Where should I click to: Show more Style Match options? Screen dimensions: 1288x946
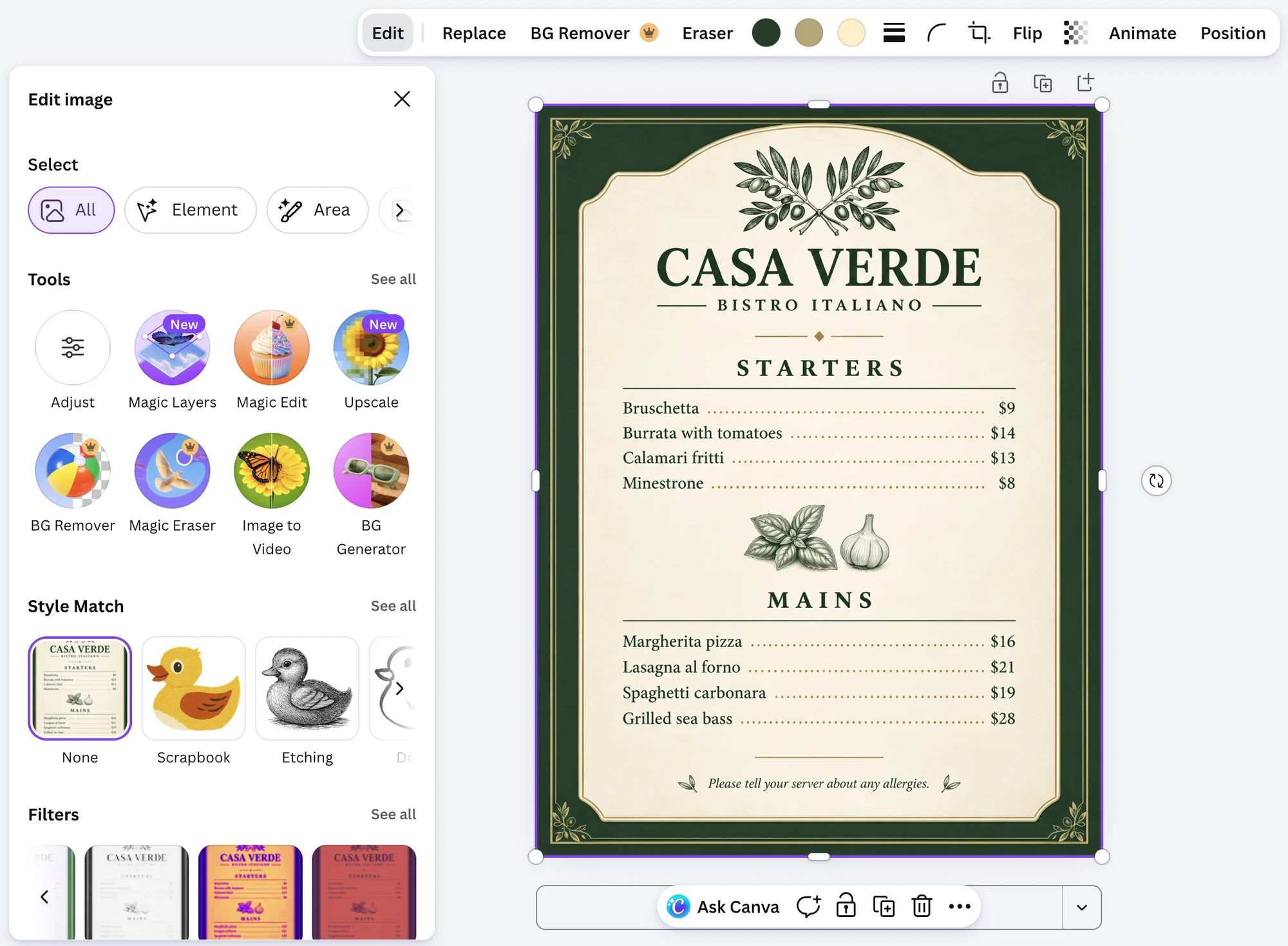point(400,688)
